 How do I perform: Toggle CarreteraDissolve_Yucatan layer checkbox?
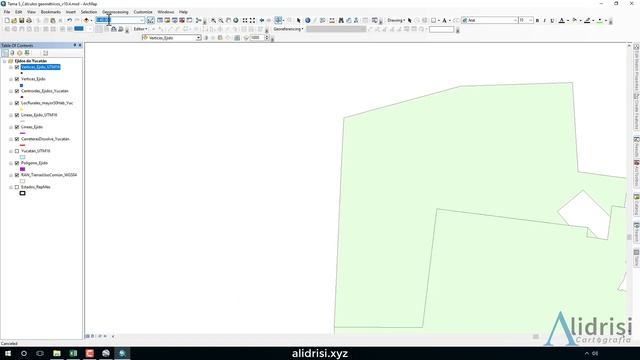pyautogui.click(x=17, y=139)
